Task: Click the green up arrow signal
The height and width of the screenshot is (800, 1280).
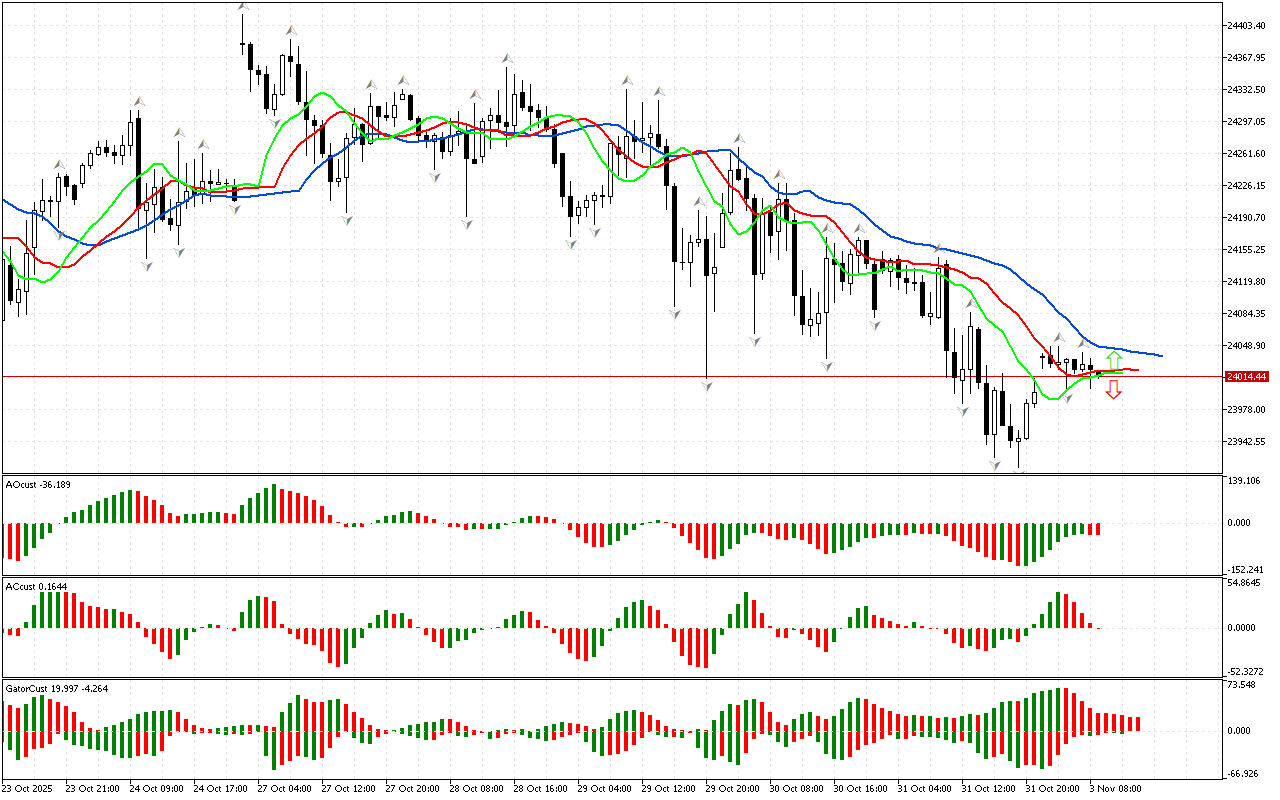Action: 1113,360
